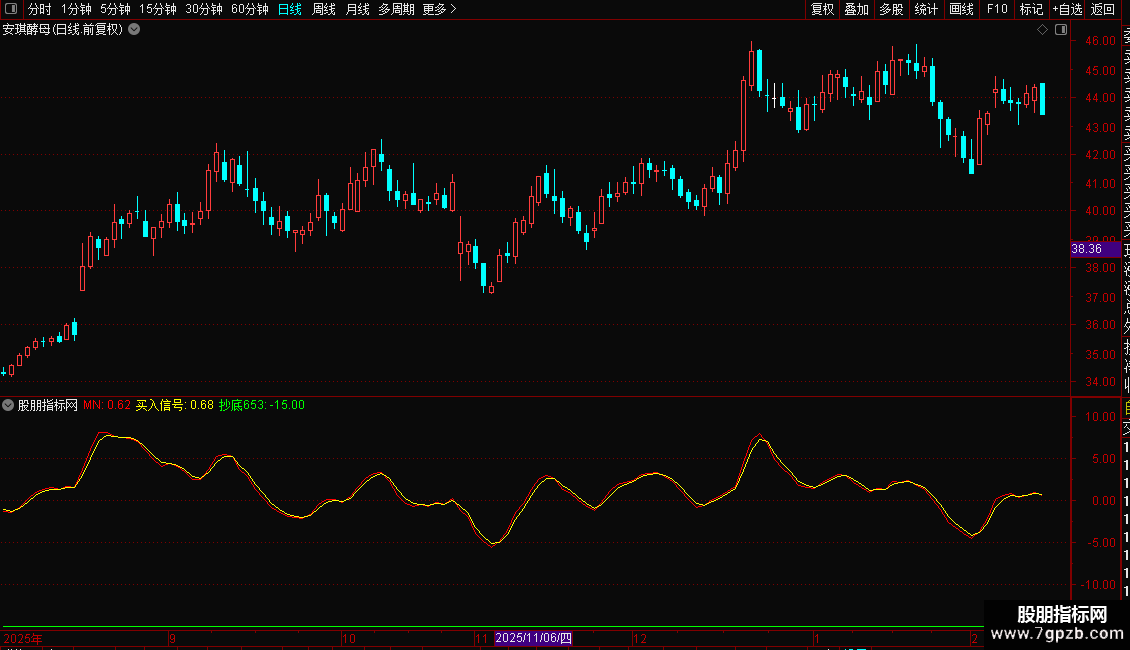Expand the 股朋指标网 indicator dropdown arrow
Image resolution: width=1130 pixels, height=650 pixels.
pos(9,405)
